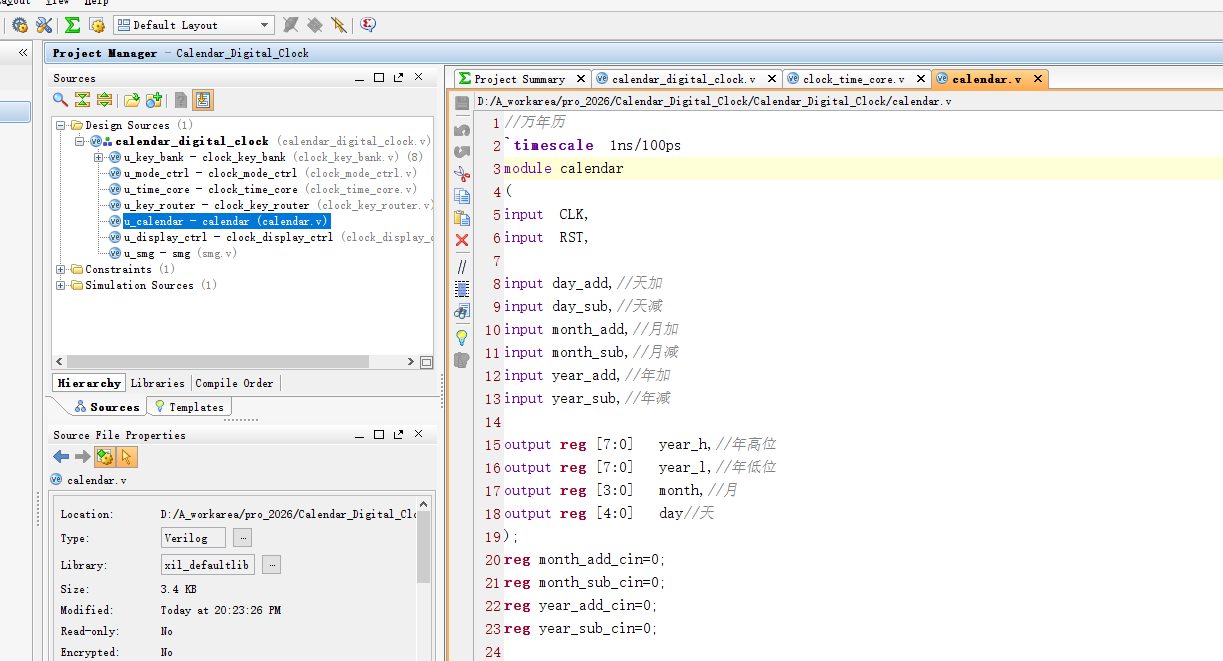The image size is (1223, 661).
Task: Open the Default Layout dropdown
Action: tap(194, 25)
